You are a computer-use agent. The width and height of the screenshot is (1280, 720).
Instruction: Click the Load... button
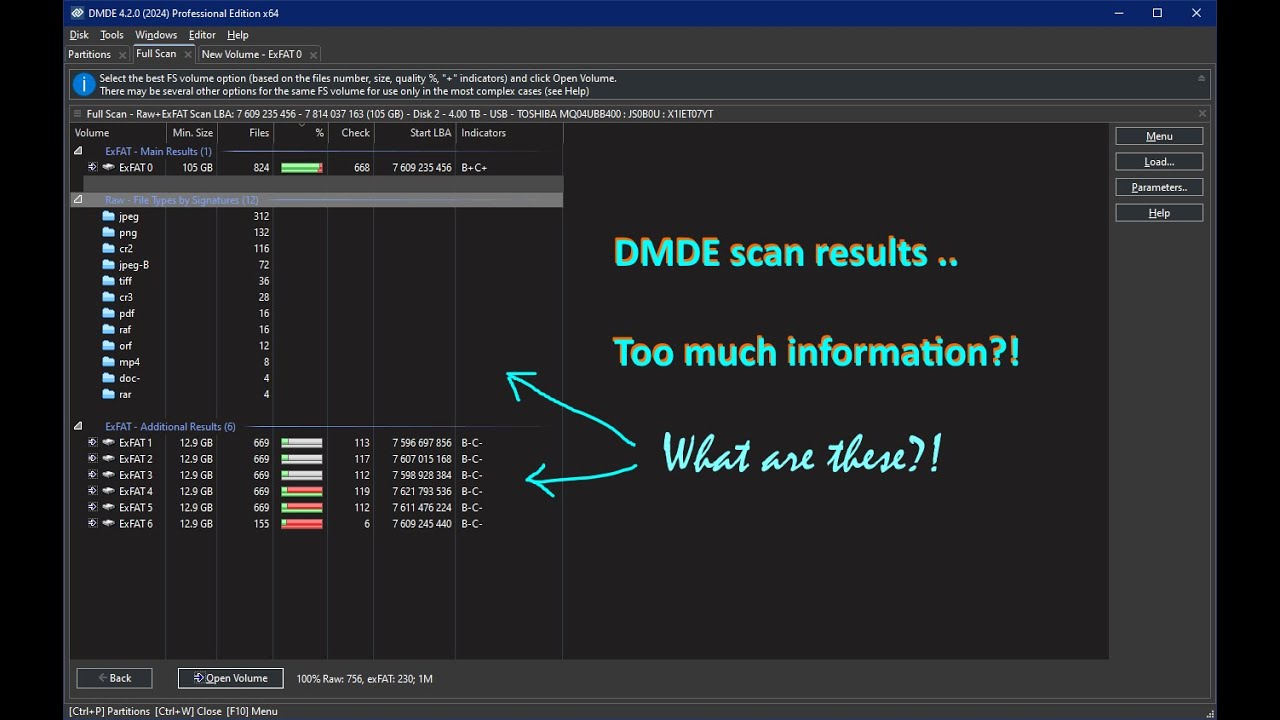tap(1159, 161)
